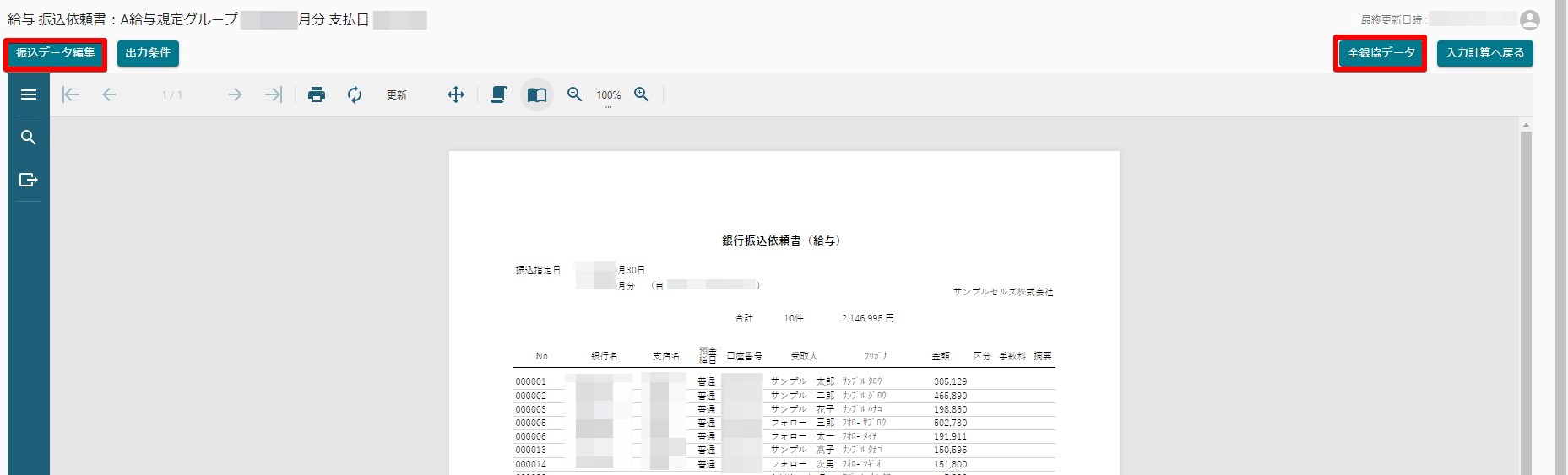This screenshot has width=1568, height=475.
Task: Click the scrollbar up arrow
Action: (1526, 125)
